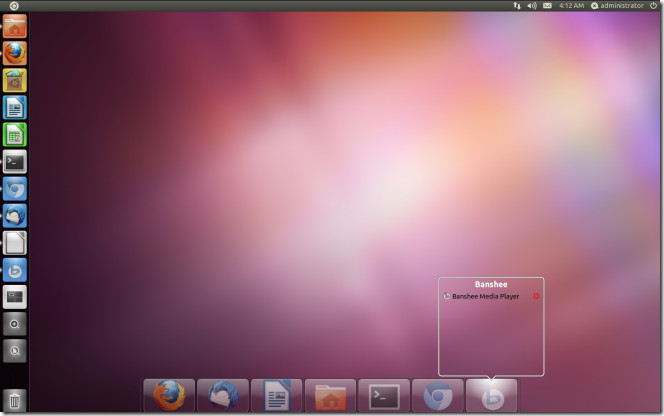This screenshot has width=664, height=416.
Task: Open the Trash in the launcher
Action: click(x=15, y=400)
